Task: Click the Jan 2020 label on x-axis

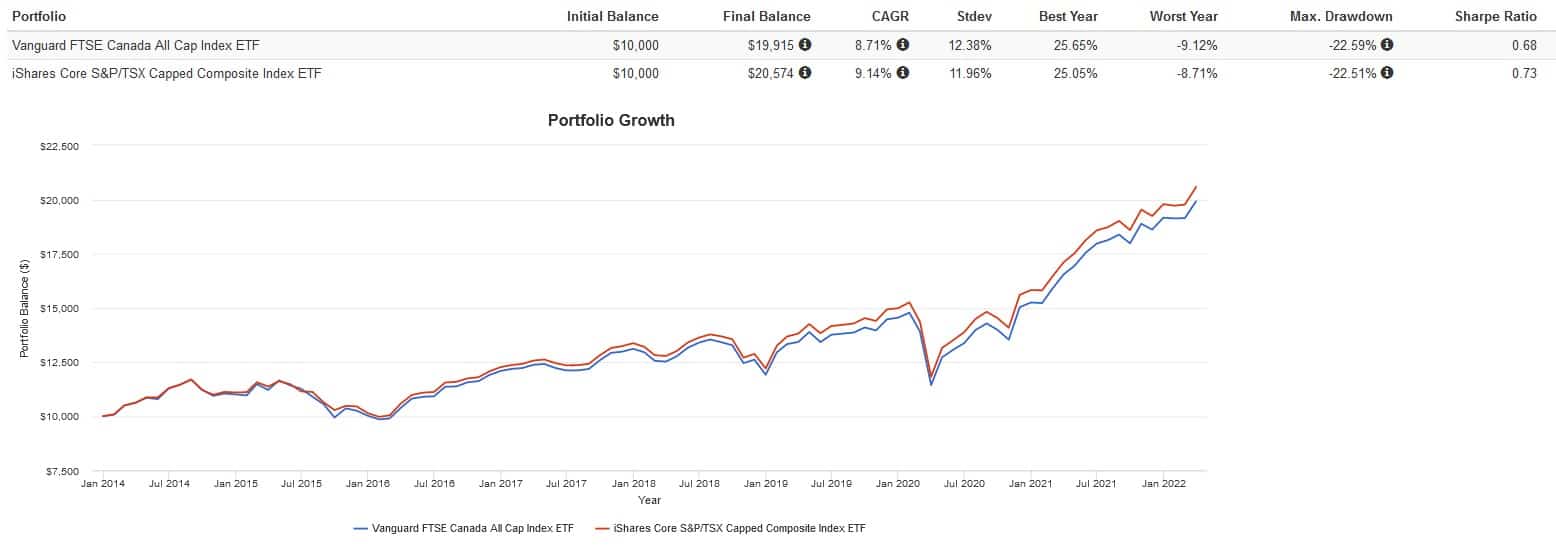Action: coord(897,484)
